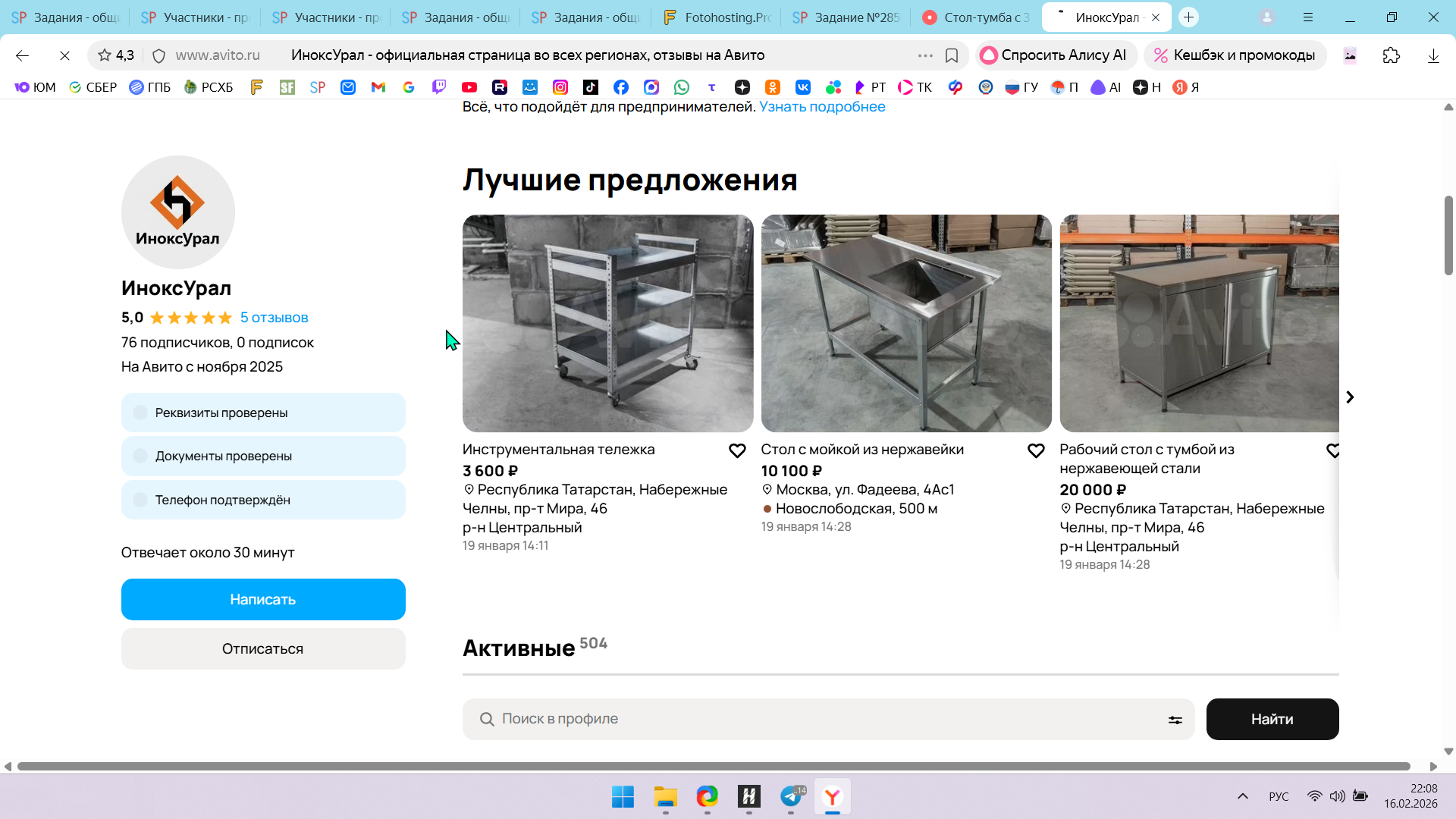This screenshot has width=1456, height=819.
Task: Expand the system tray hidden icons chevron
Action: (x=1242, y=796)
